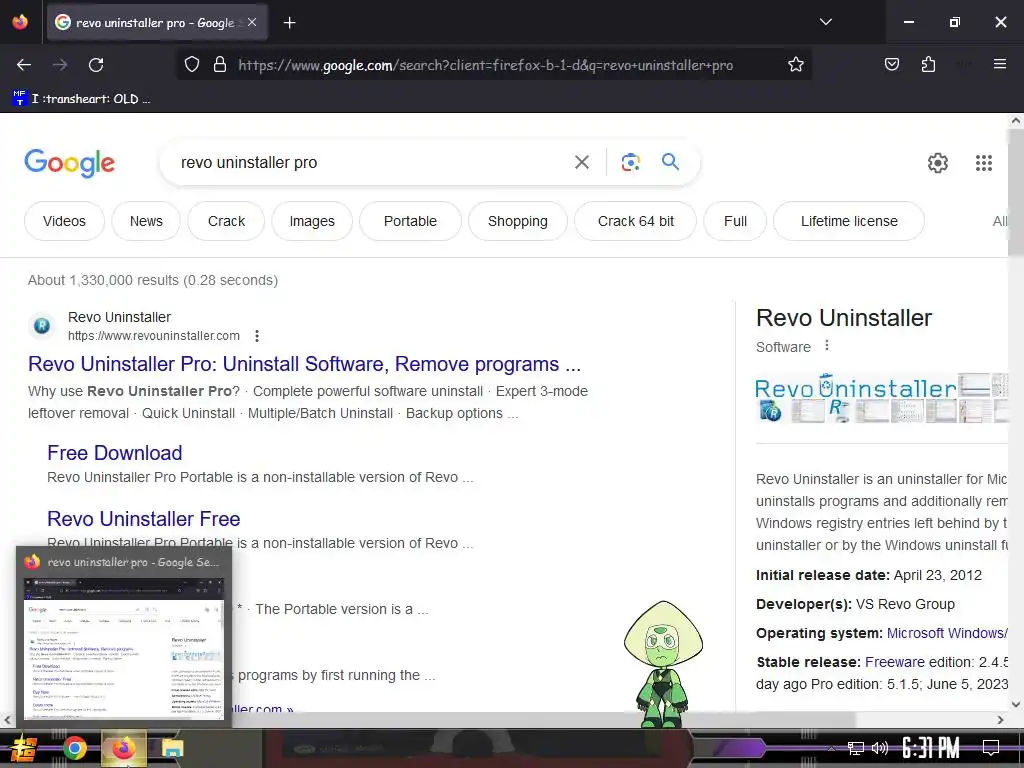Open Google quick settings gear
Screen dimensions: 1024x768
coord(938,163)
